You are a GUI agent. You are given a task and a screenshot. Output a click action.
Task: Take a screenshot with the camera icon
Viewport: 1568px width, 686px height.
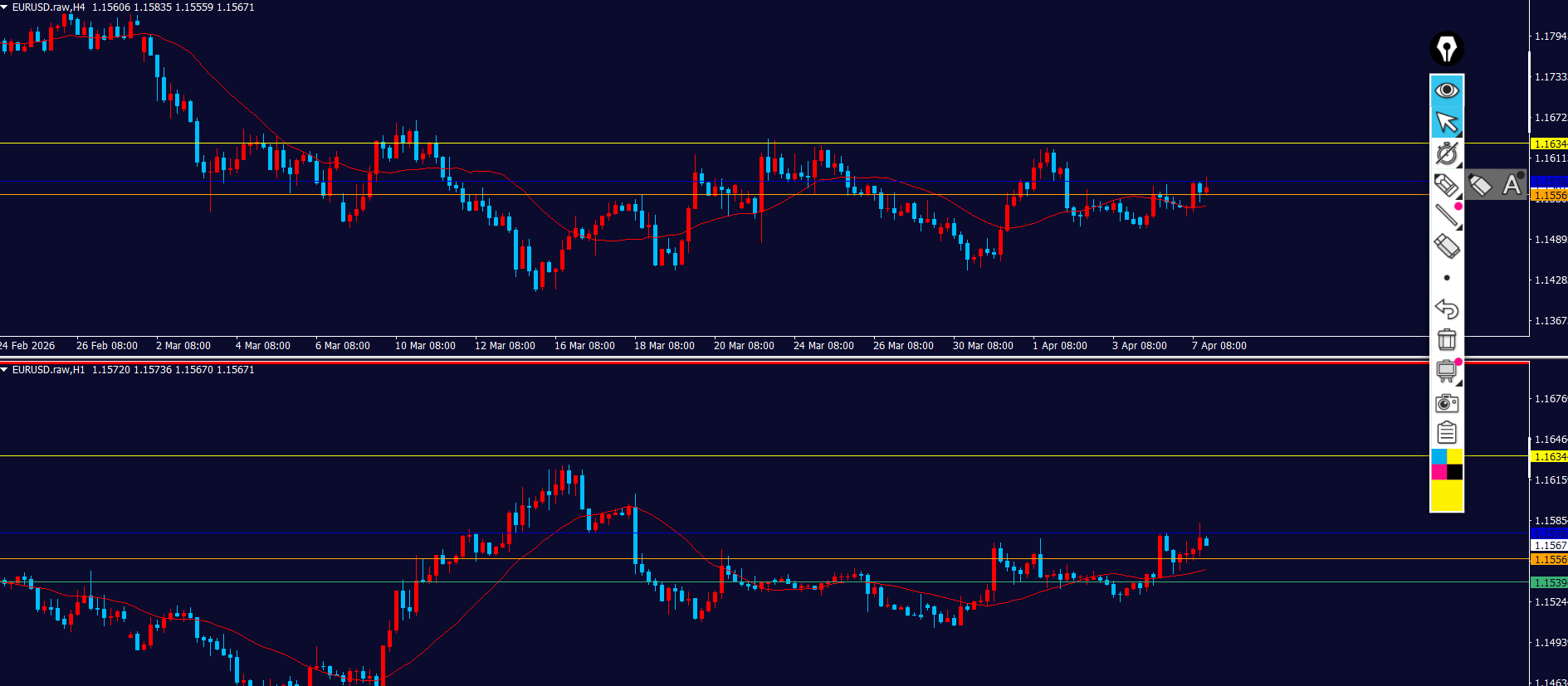click(x=1447, y=403)
